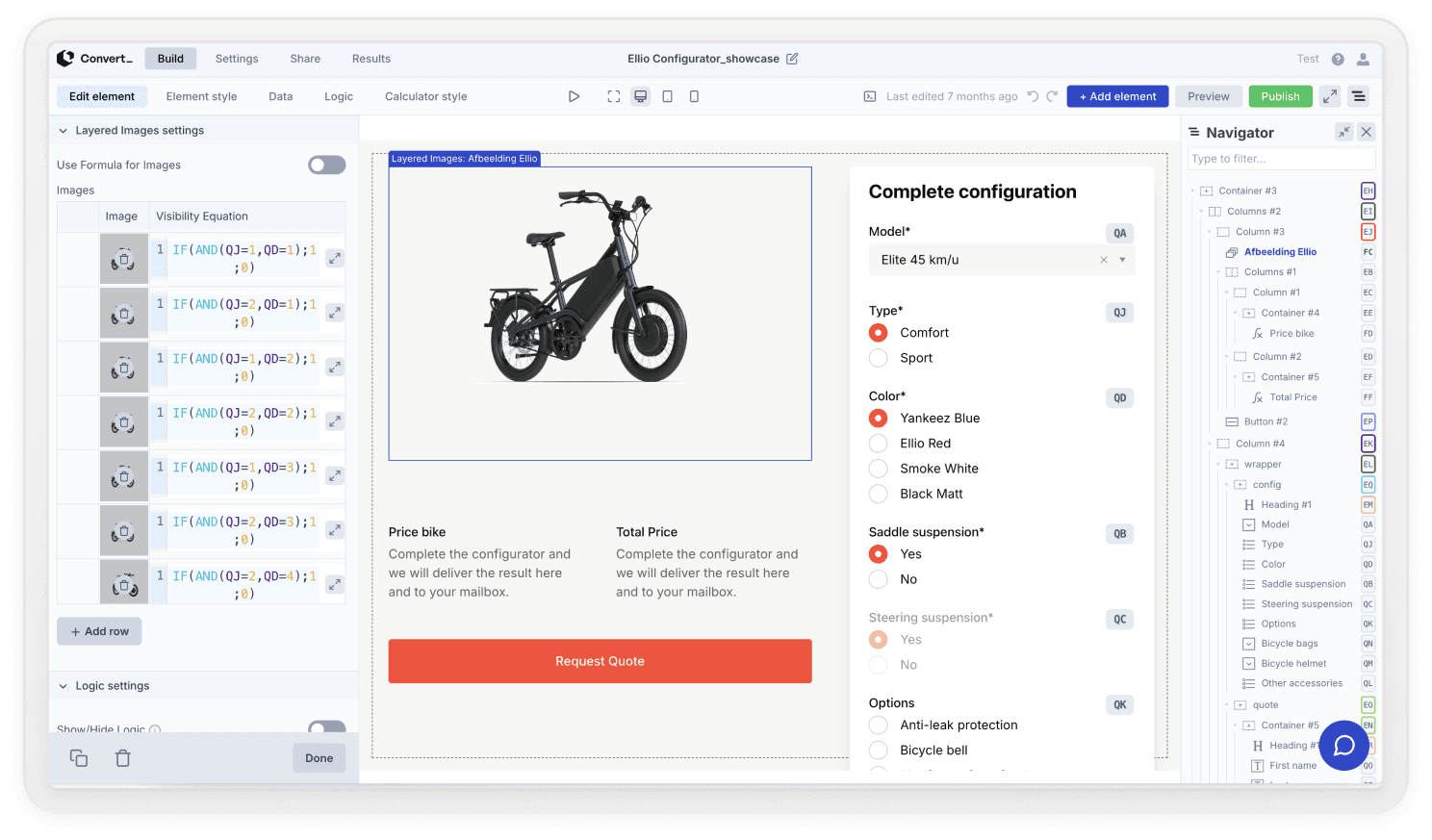The width and height of the screenshot is (1432, 840).
Task: Click the undo arrow icon
Action: (1033, 96)
